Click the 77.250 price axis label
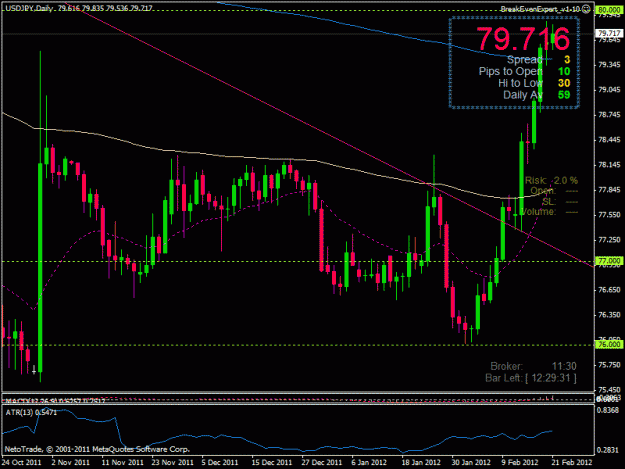 click(609, 240)
